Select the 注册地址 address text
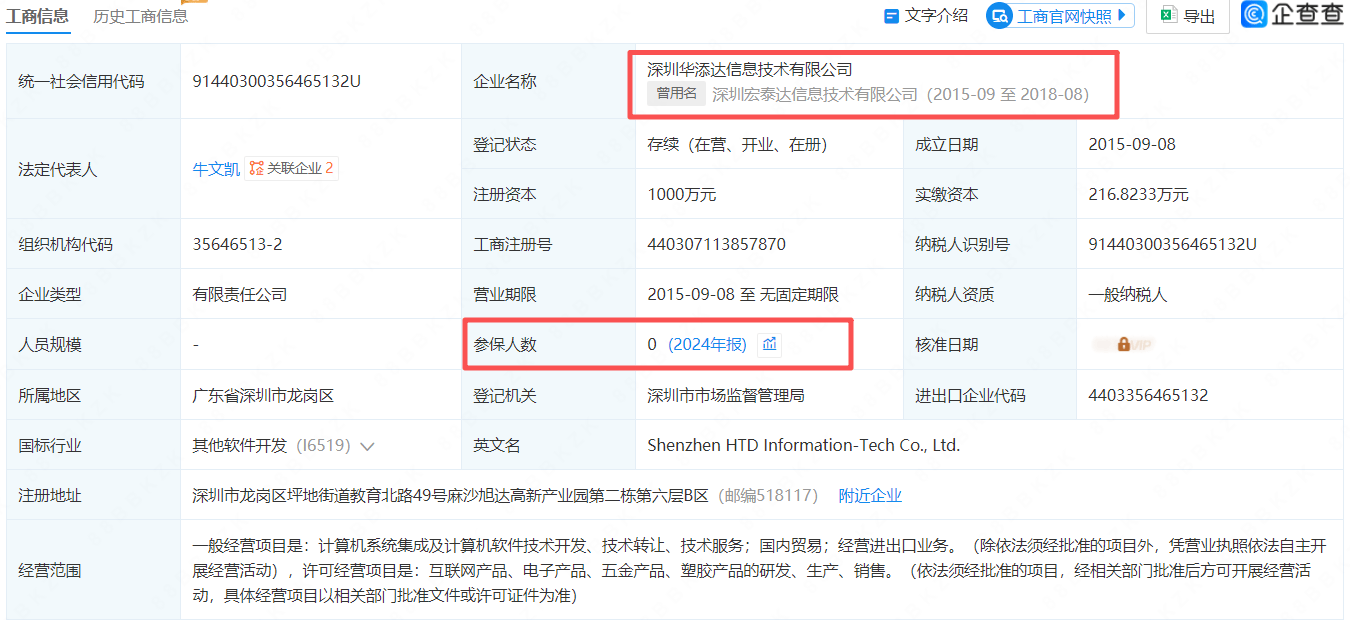The width and height of the screenshot is (1350, 620). (451, 495)
